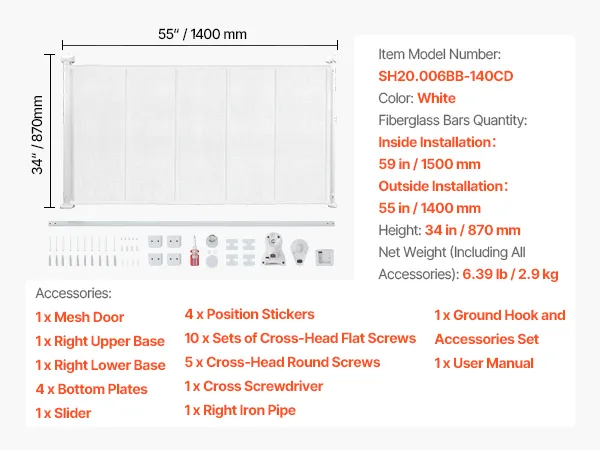Click the 55" / 1400 mm width label
Viewport: 600px width, 450px height.
(x=203, y=34)
